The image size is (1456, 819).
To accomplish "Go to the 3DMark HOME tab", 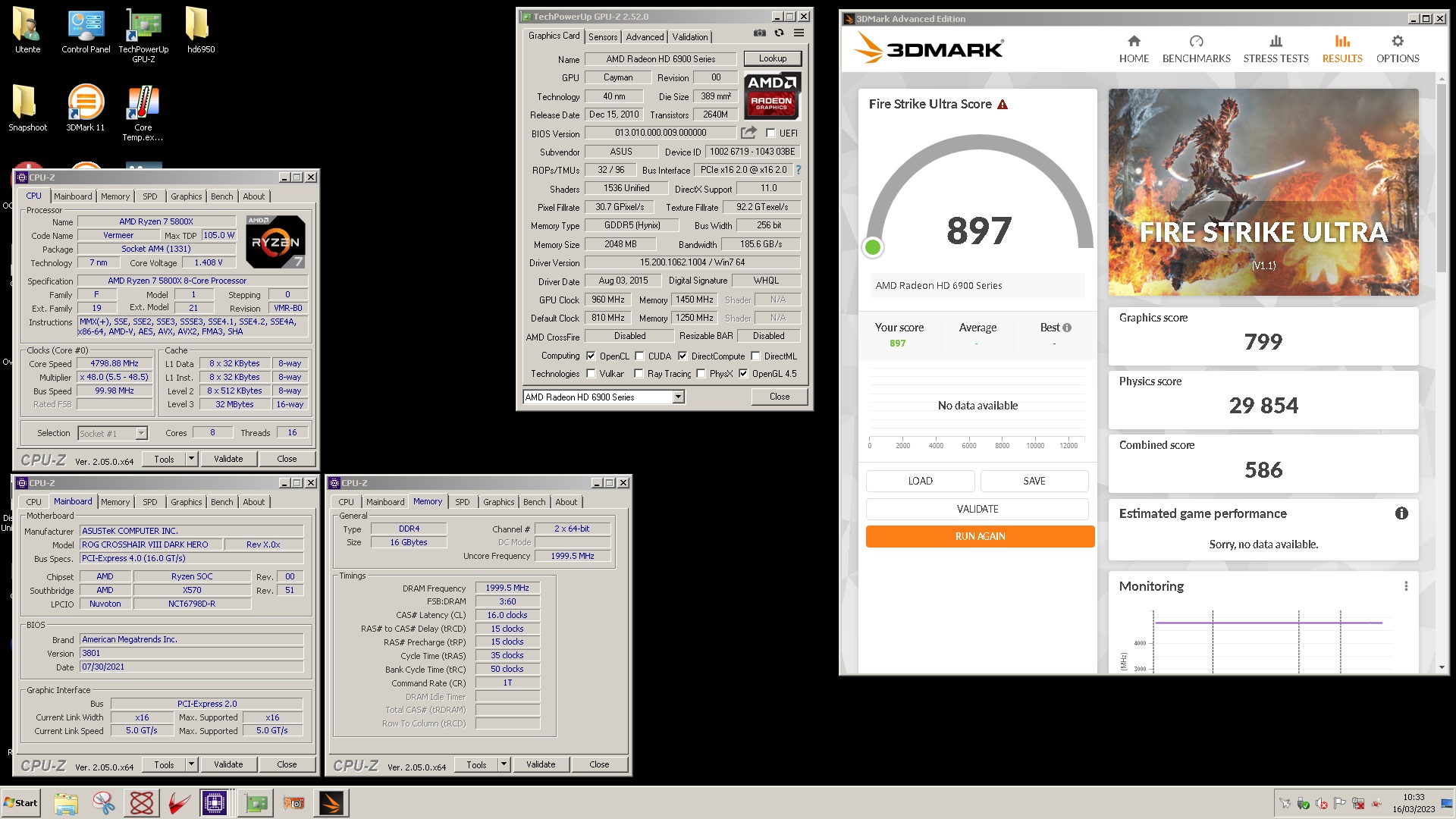I will [1134, 49].
